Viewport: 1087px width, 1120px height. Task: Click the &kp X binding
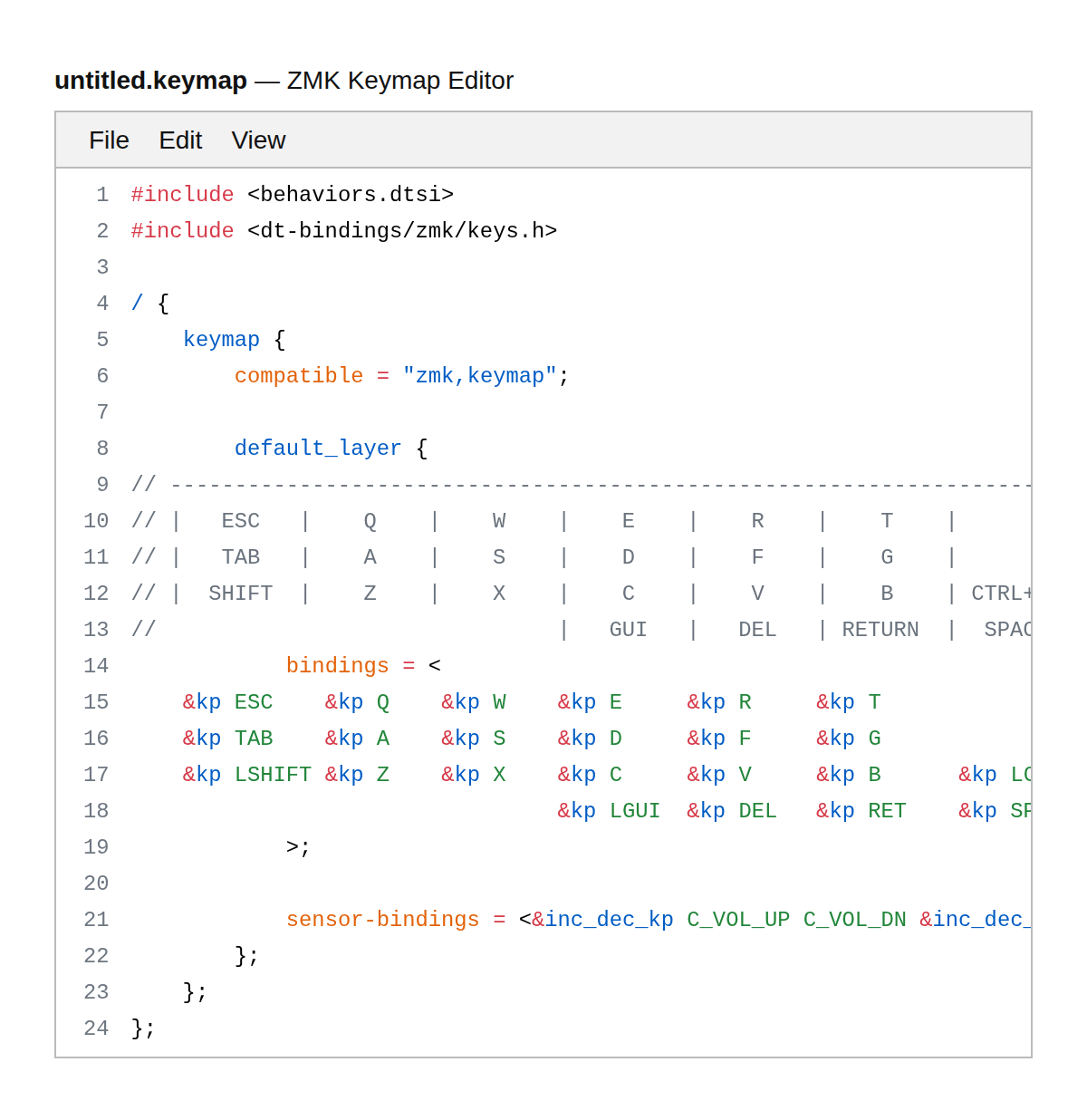pos(474,775)
